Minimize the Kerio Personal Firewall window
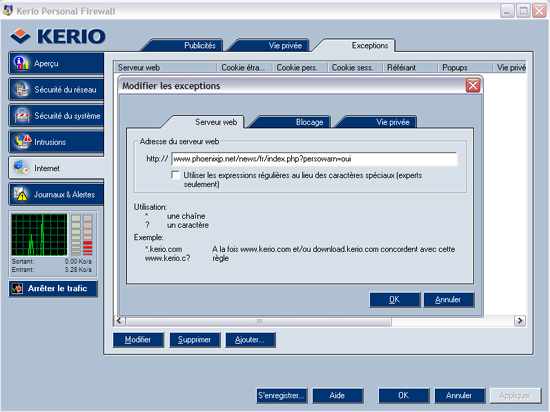 pyautogui.click(x=507, y=11)
